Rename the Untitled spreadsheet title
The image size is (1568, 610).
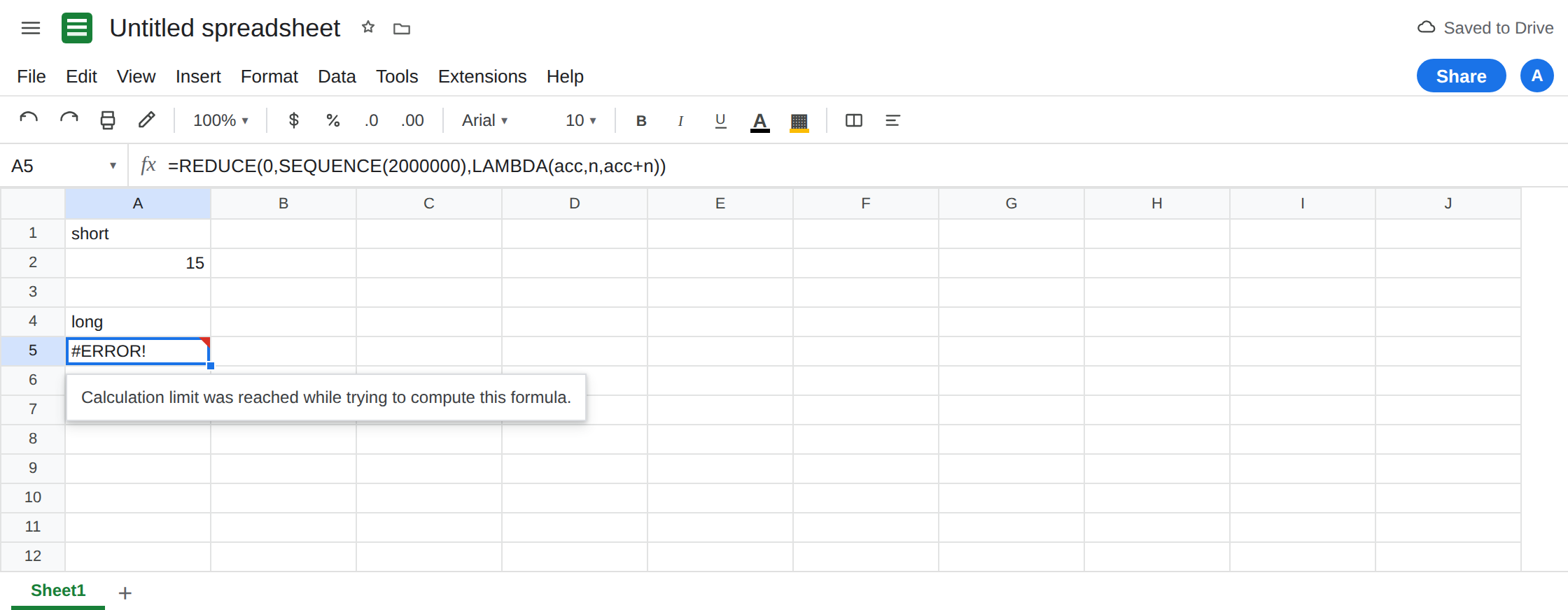(225, 28)
